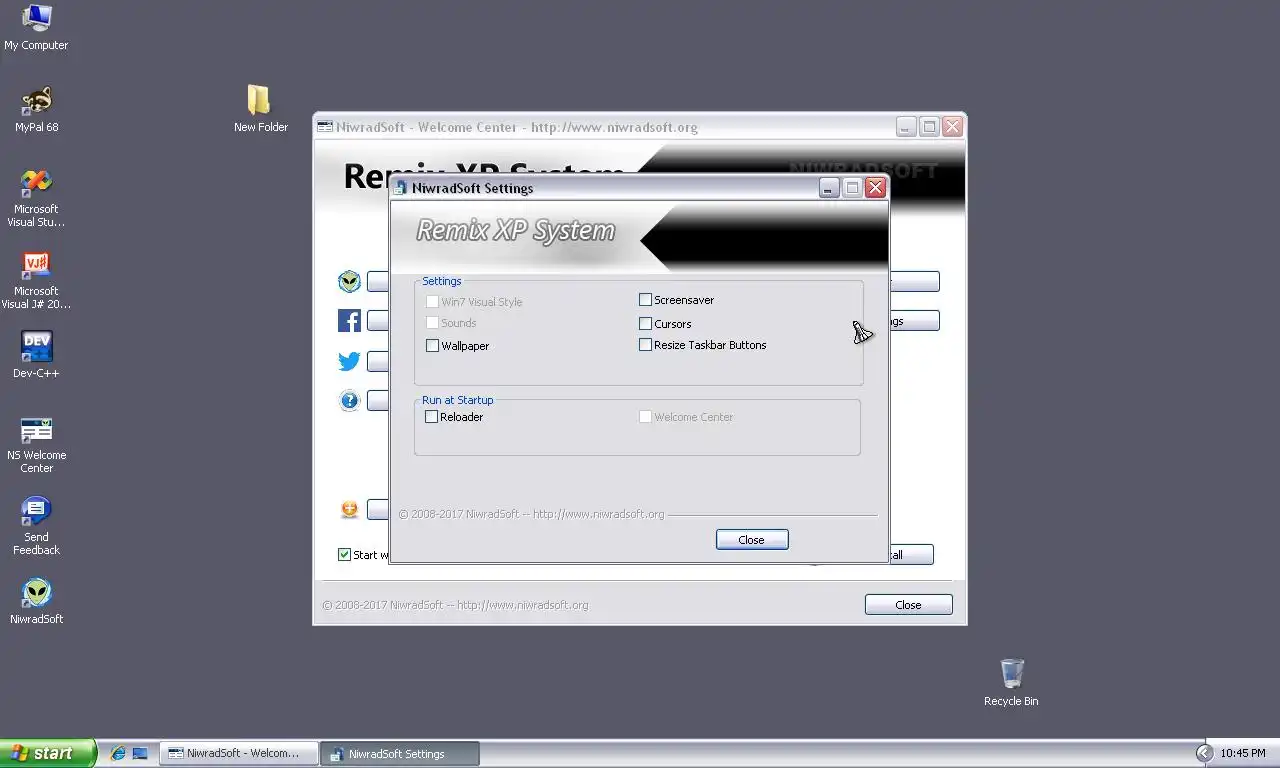Switch to NiwradSoft - Welcome taskbar button
Image resolution: width=1280 pixels, height=768 pixels.
(x=240, y=753)
